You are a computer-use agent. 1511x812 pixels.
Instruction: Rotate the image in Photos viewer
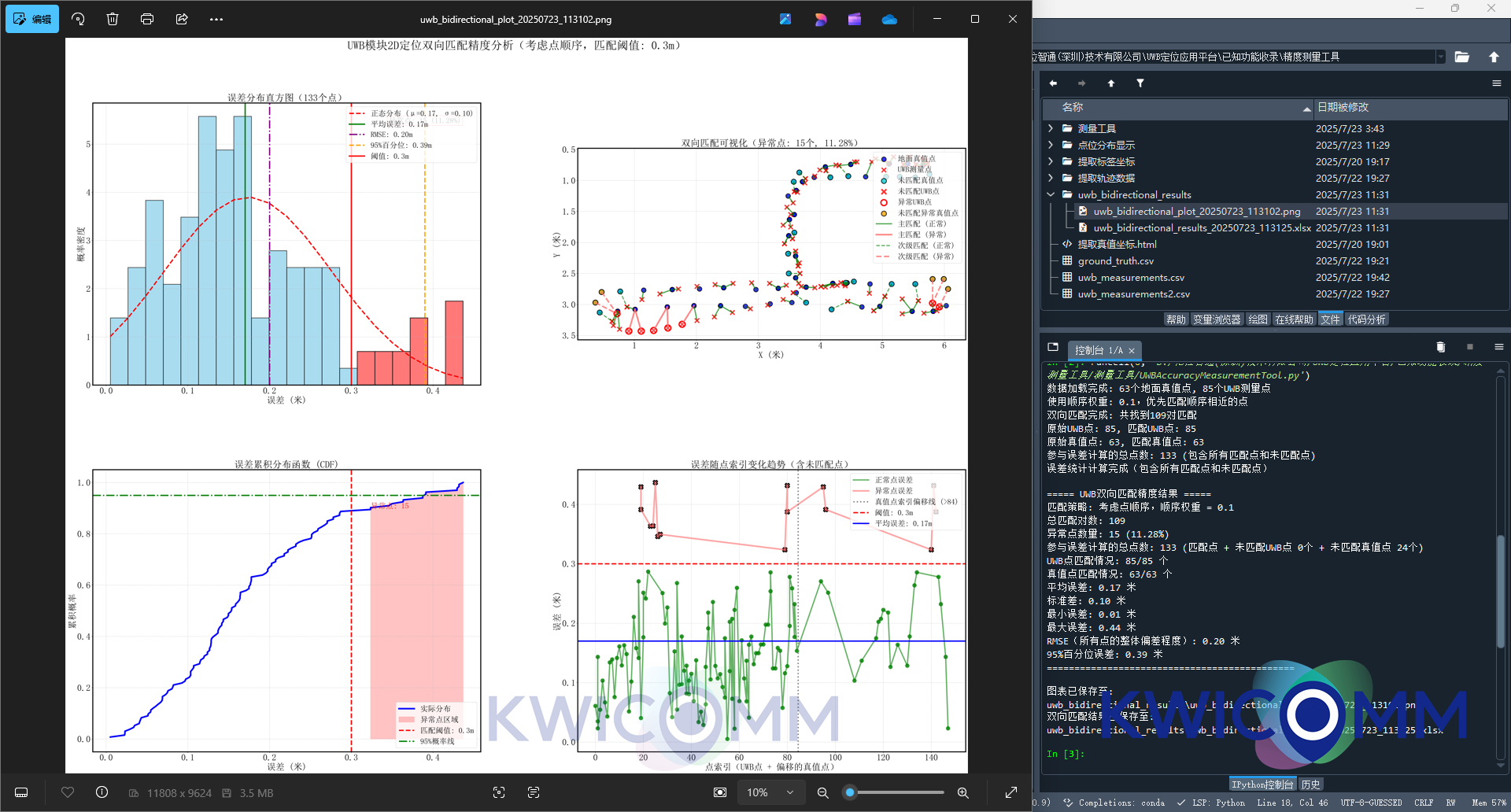tap(78, 19)
